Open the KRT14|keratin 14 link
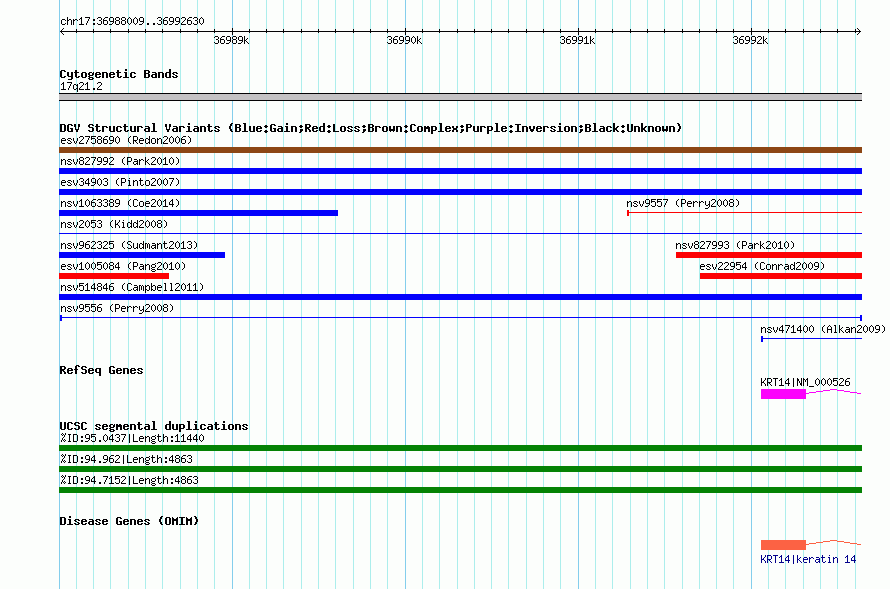 808,559
